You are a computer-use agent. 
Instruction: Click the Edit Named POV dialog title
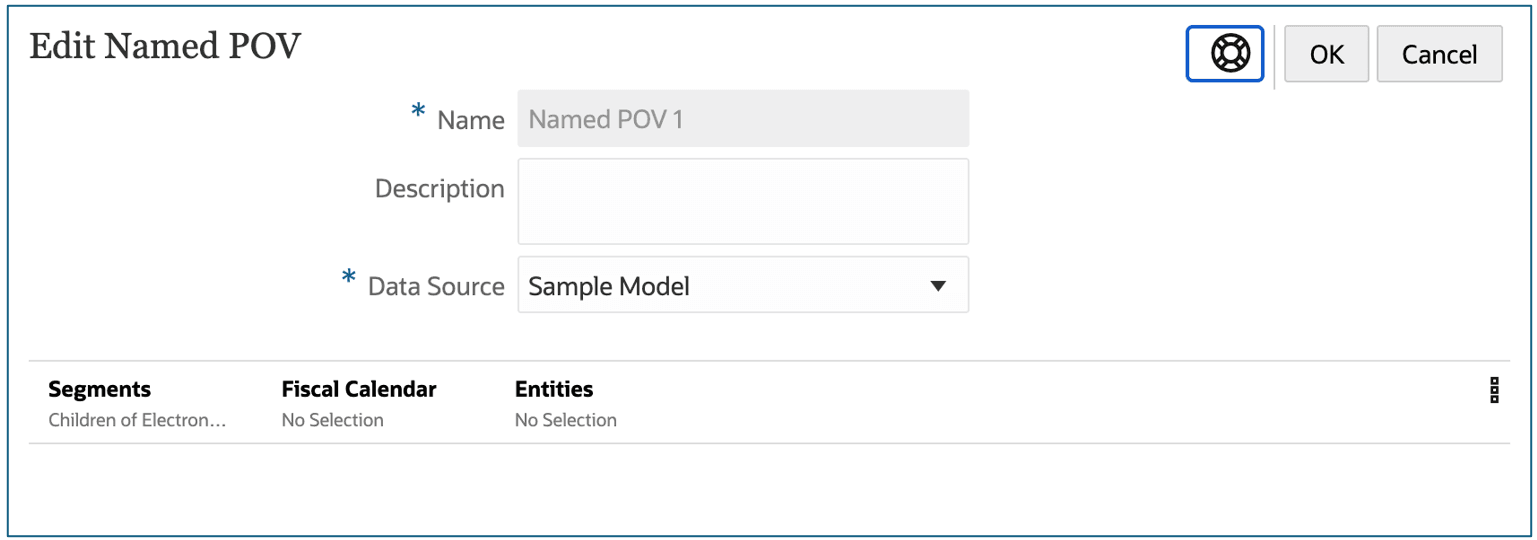coord(165,46)
